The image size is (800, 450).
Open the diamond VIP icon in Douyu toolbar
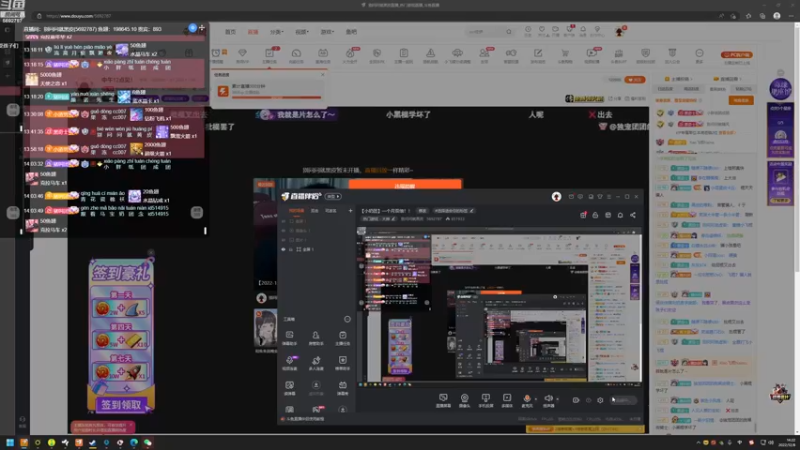242,53
